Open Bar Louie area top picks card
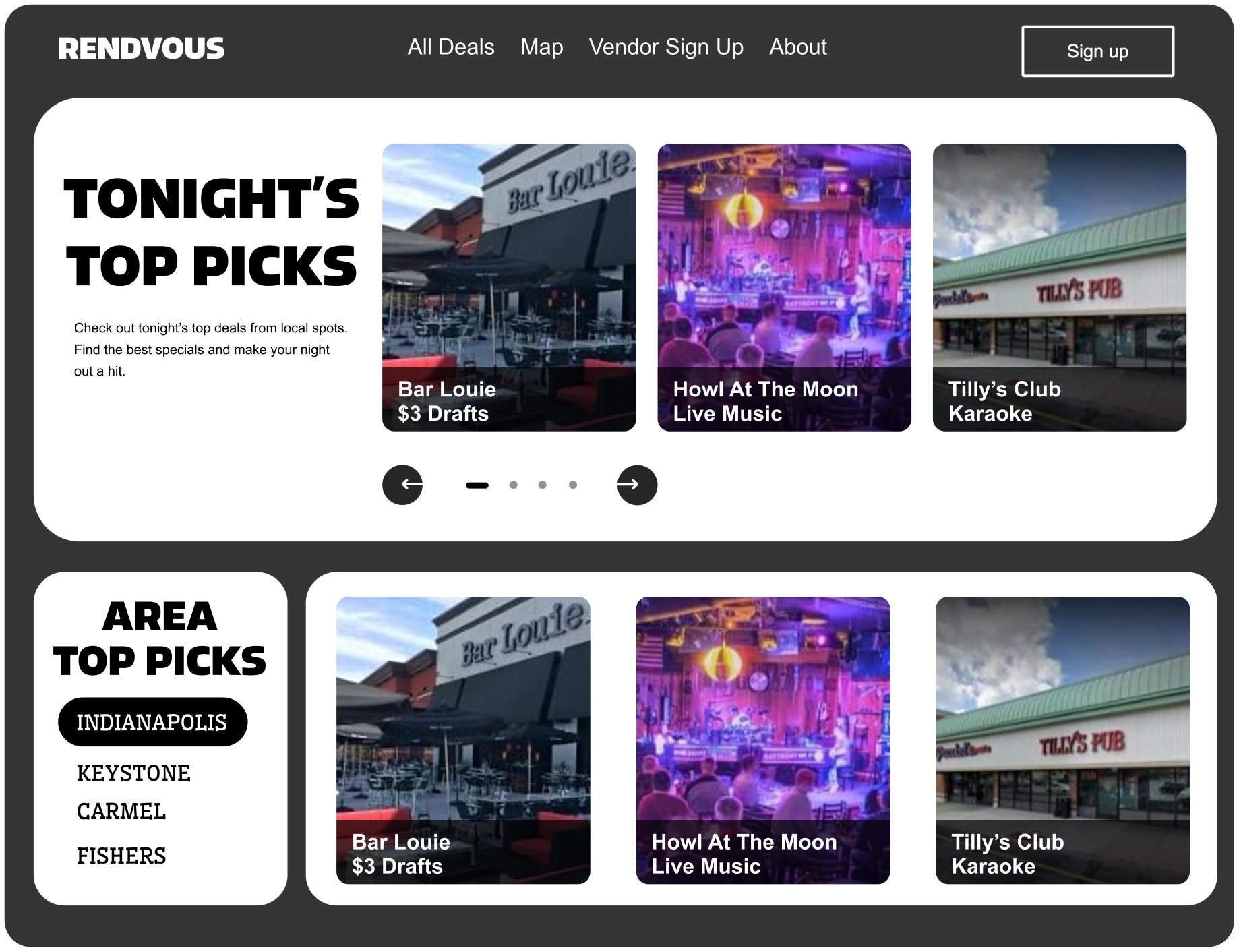The width and height of the screenshot is (1239, 952). coord(463,740)
